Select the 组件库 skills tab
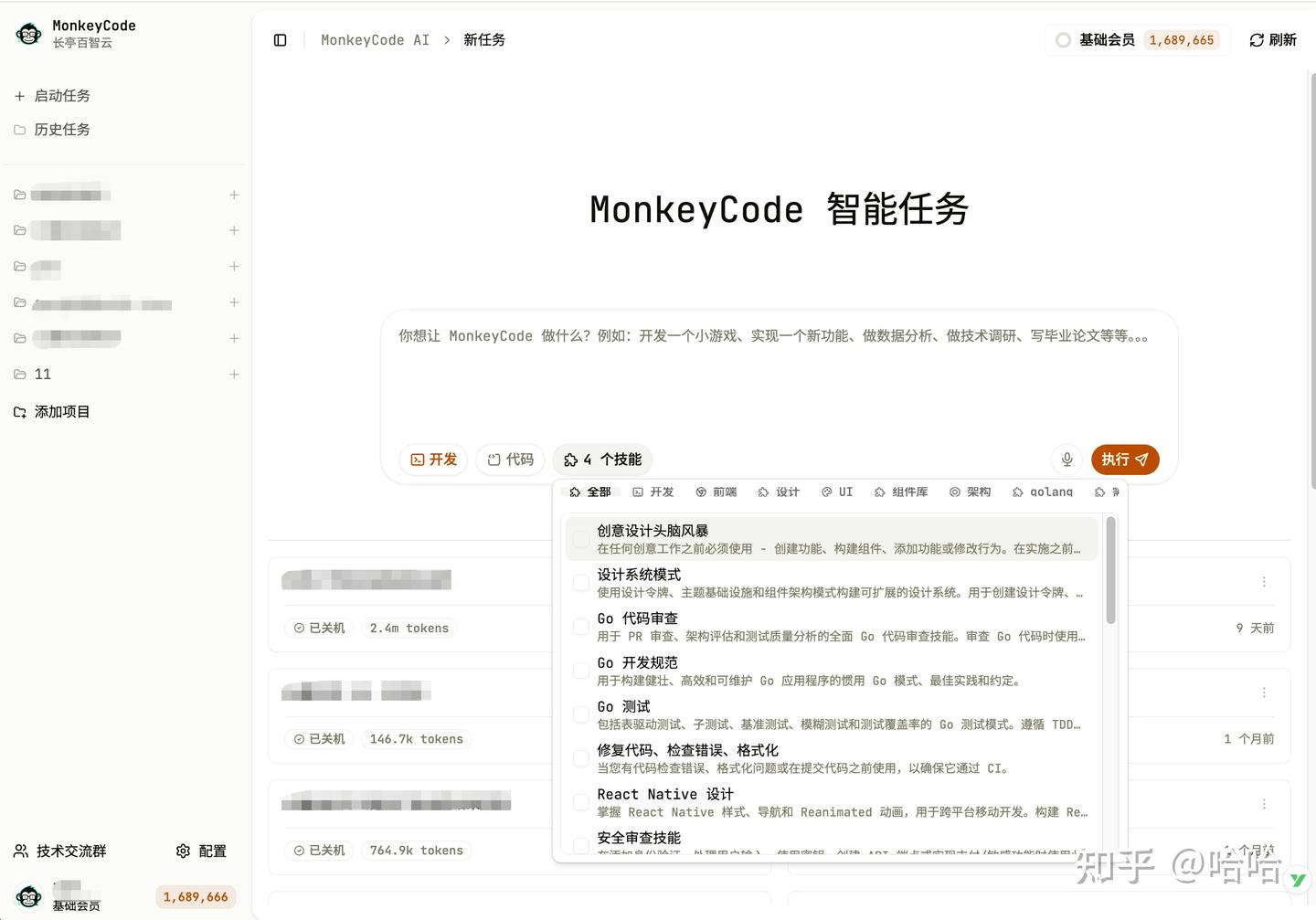The height and width of the screenshot is (920, 1316). (901, 492)
